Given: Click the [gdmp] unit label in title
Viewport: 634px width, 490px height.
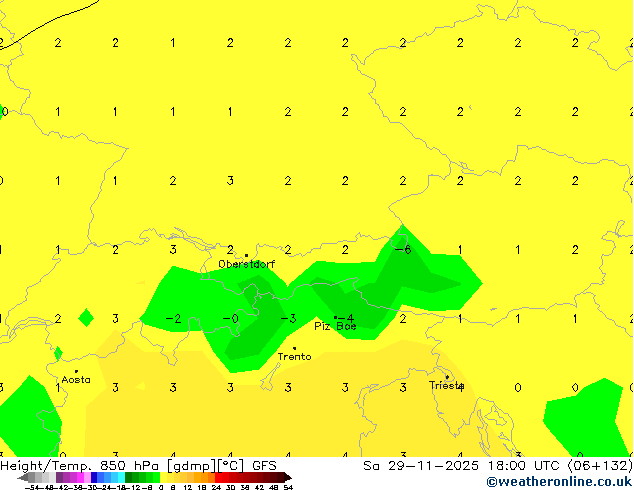Looking at the screenshot, I should pos(192,466).
